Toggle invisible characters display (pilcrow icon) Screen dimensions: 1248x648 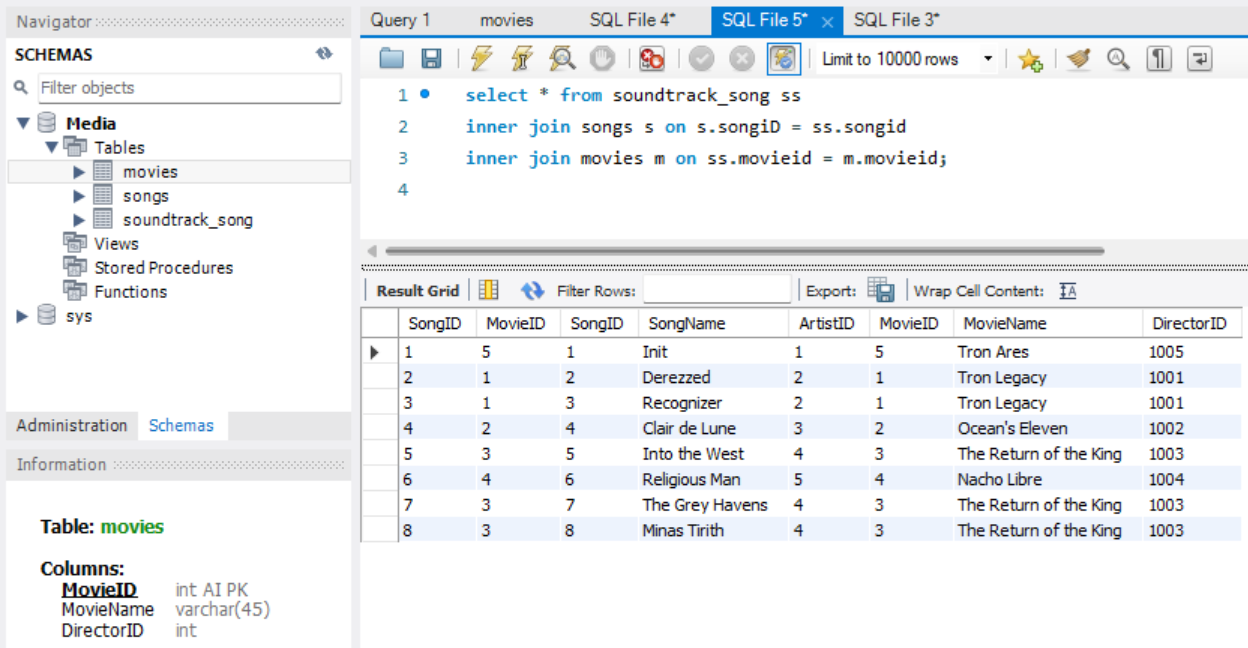[x=1158, y=59]
